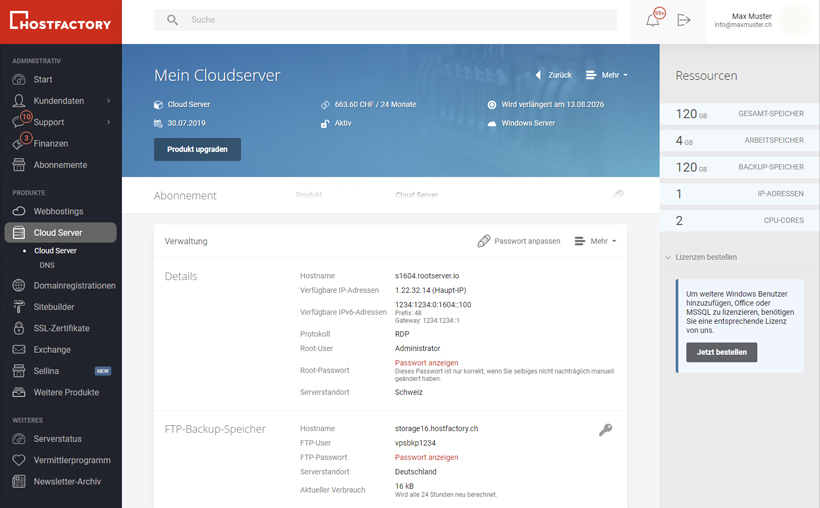Collapse the Lizenzen bestellen section
Viewport: 820px width, 508px height.
click(667, 257)
